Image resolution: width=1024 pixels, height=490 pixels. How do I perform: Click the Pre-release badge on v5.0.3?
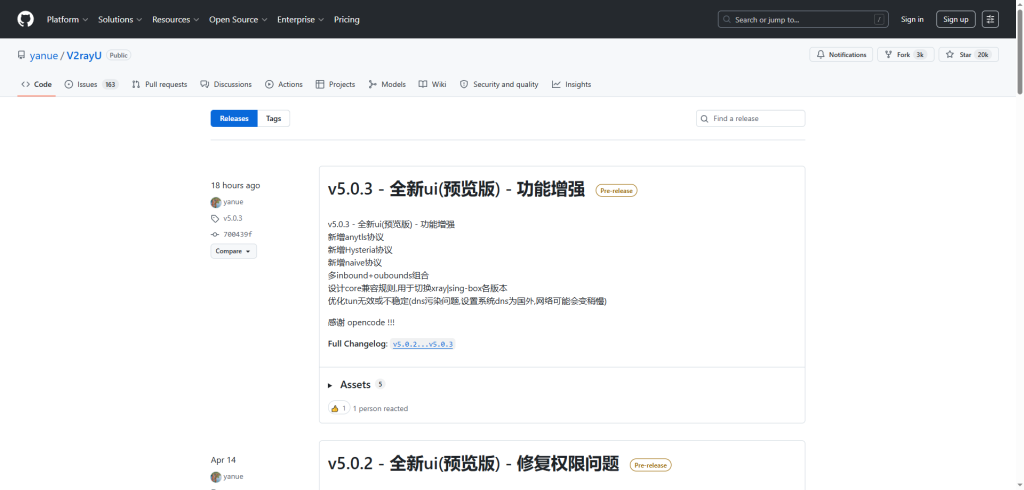[616, 191]
